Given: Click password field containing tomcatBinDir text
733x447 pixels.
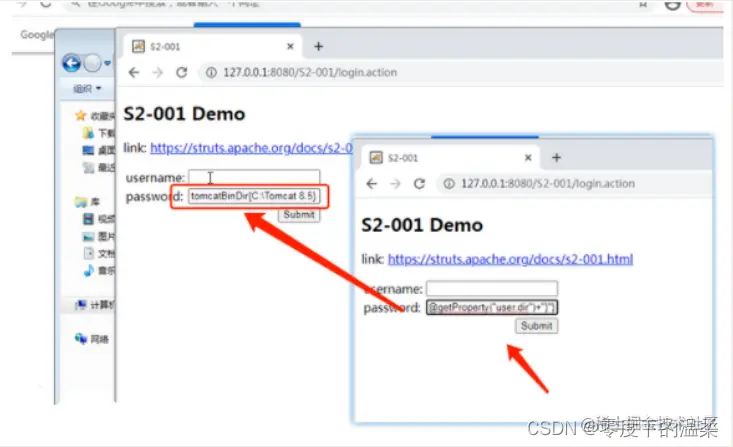Looking at the screenshot, I should (254, 196).
